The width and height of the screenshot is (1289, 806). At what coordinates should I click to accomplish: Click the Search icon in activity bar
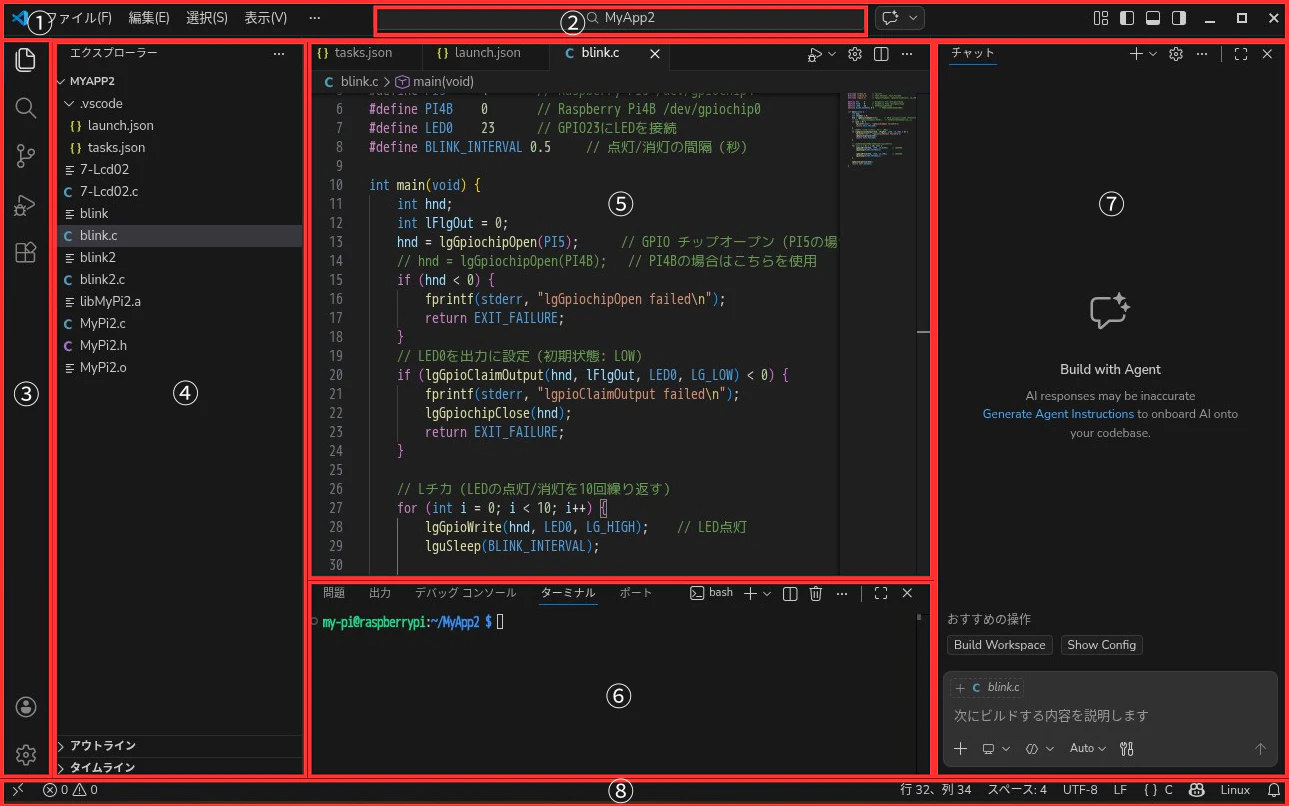click(25, 108)
